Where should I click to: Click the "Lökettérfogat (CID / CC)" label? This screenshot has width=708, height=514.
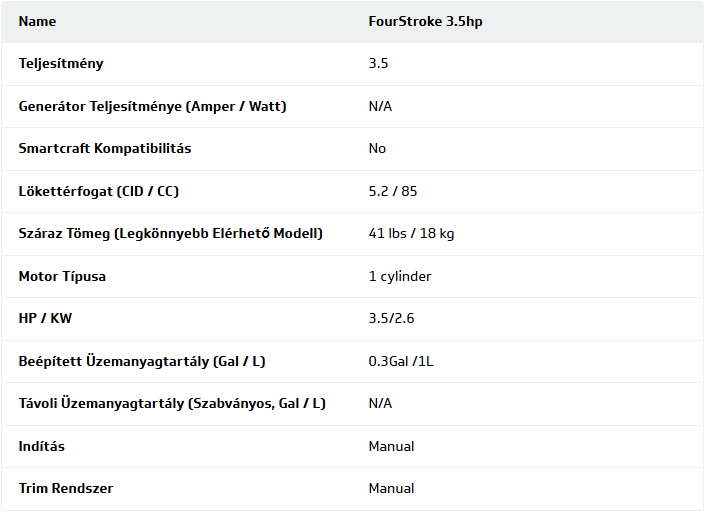99,191
